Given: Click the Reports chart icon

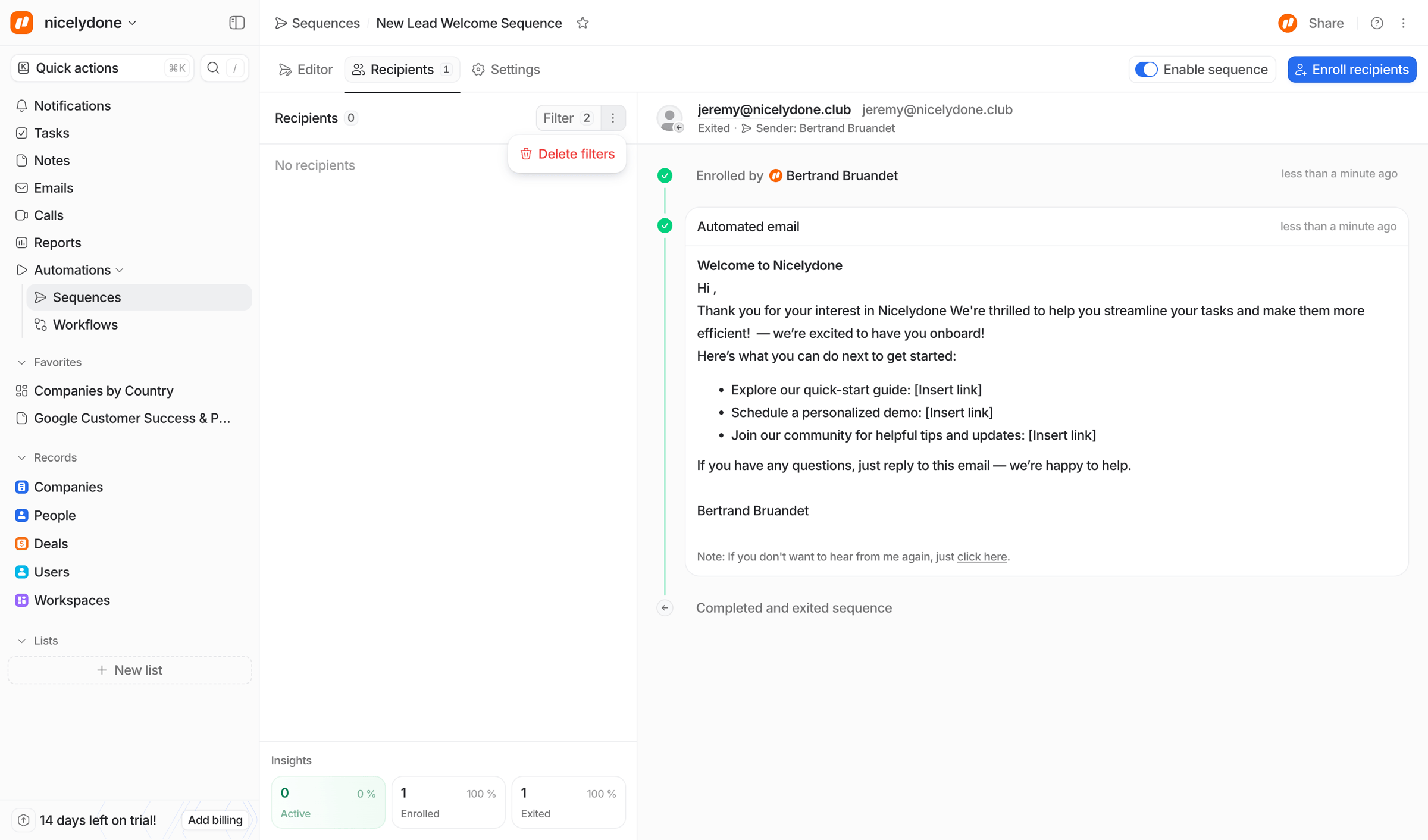Looking at the screenshot, I should [22, 242].
